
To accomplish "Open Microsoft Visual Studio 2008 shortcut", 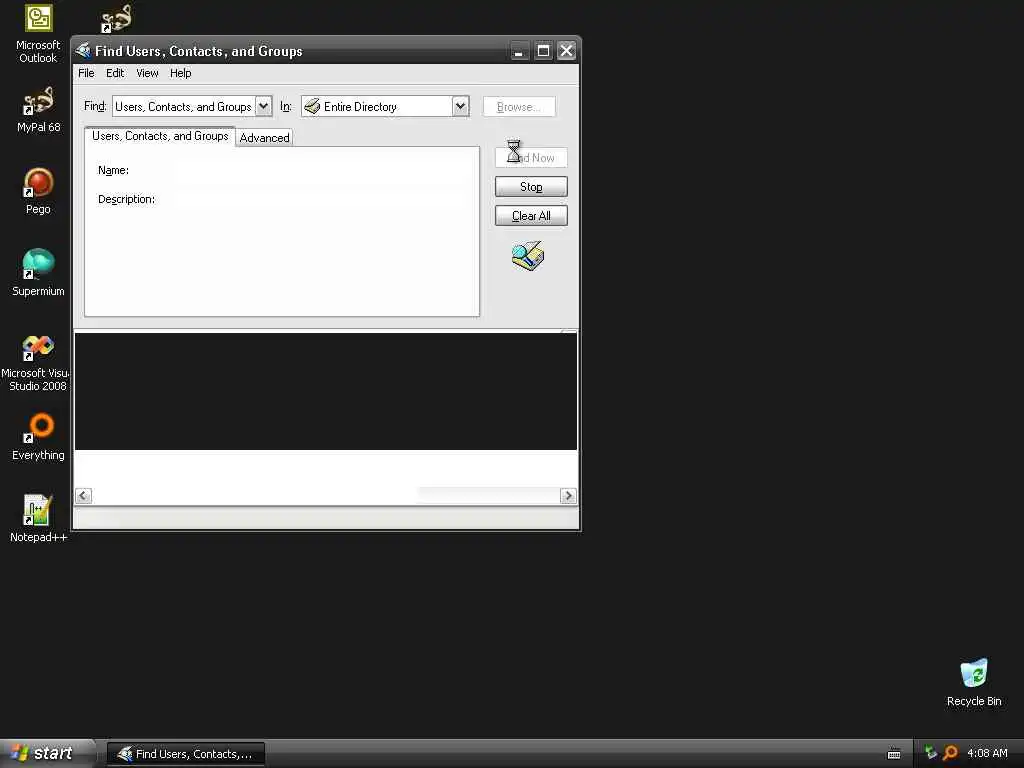I will pos(36,363).
